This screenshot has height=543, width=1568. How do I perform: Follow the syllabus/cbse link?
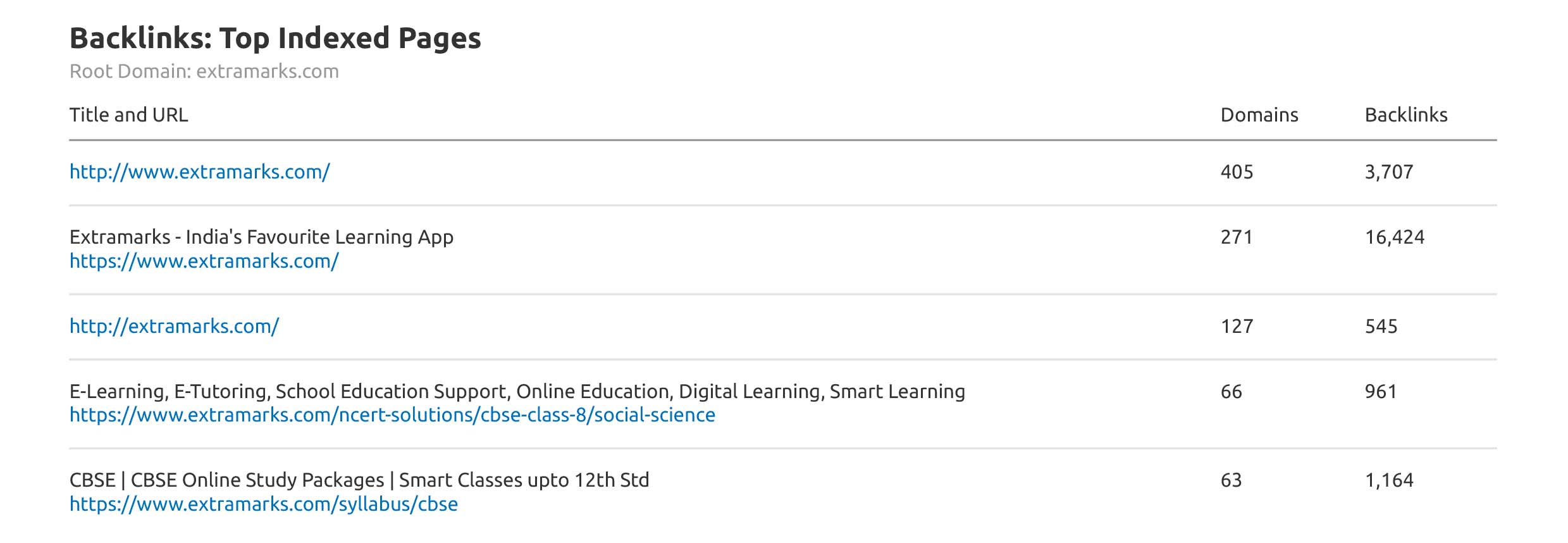(x=263, y=504)
